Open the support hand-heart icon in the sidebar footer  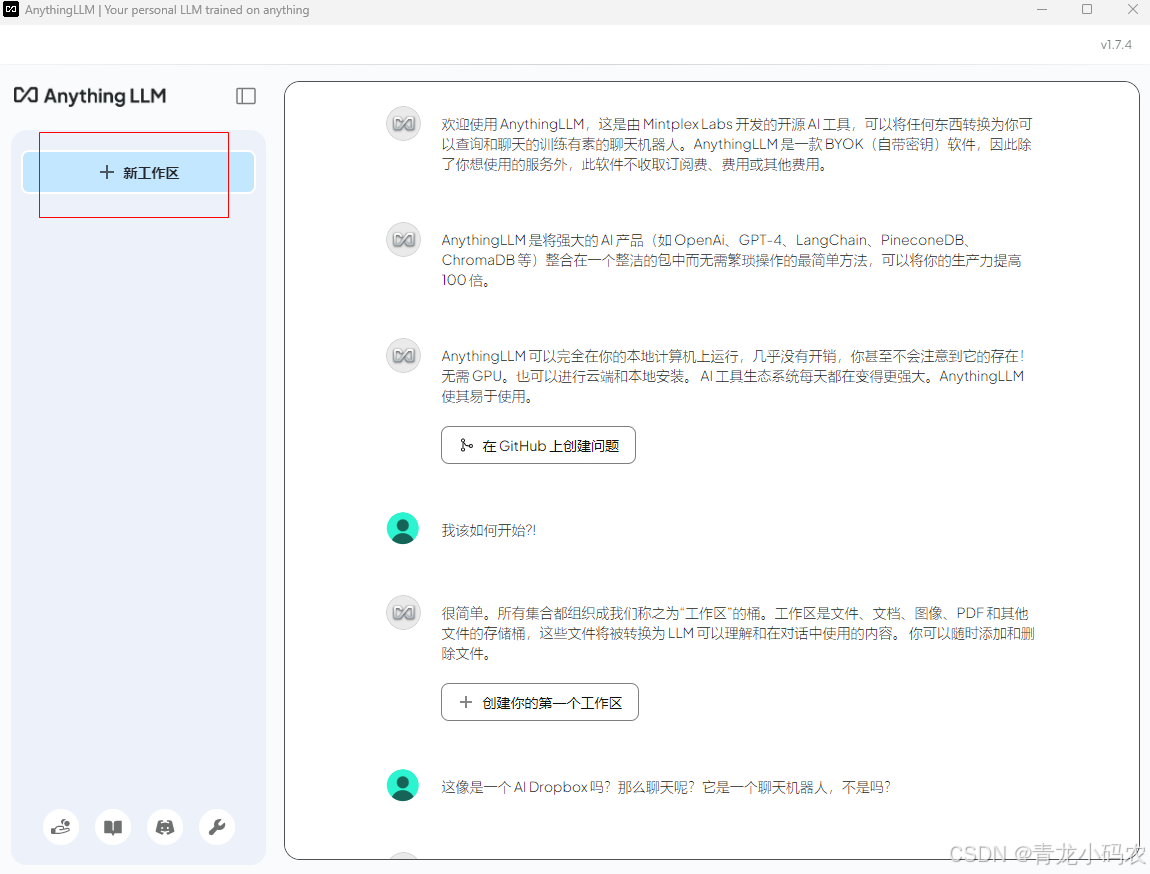61,827
